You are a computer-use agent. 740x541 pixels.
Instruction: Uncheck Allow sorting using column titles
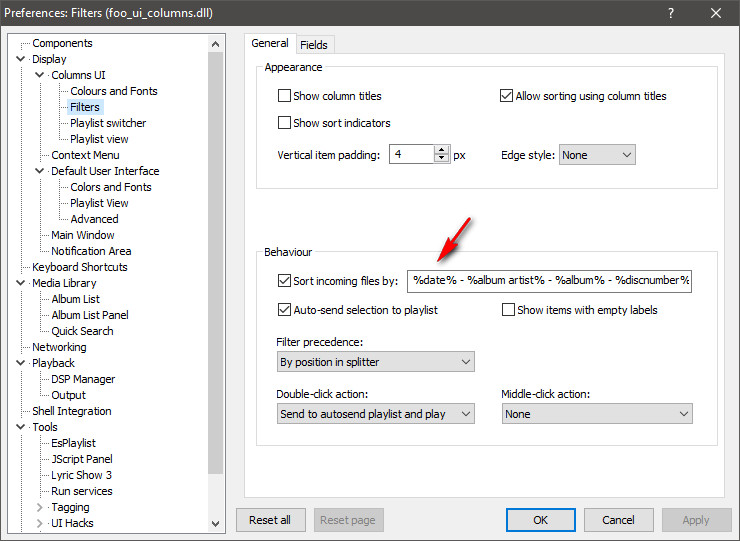coord(507,97)
